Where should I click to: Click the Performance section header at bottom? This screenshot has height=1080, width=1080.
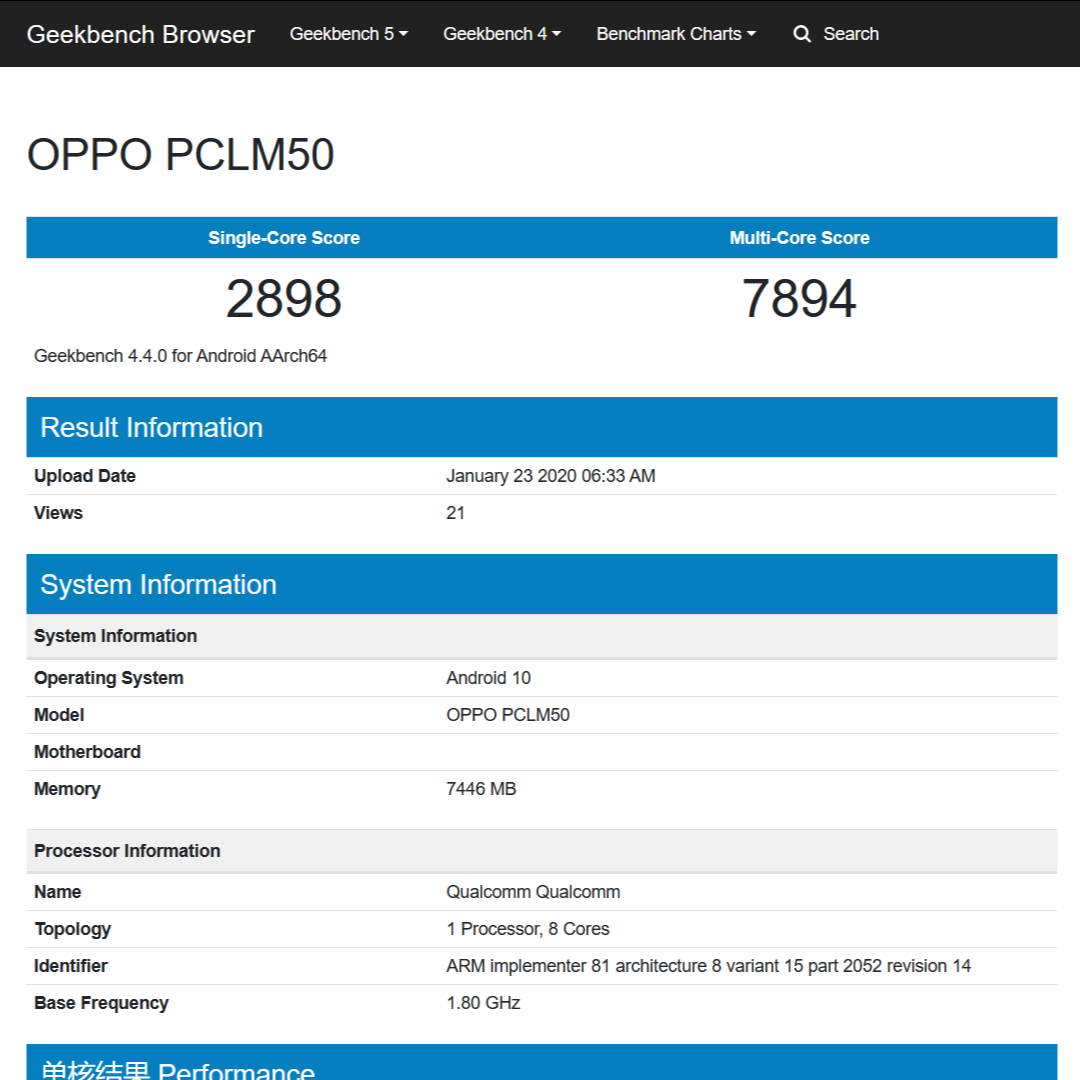click(x=541, y=1062)
